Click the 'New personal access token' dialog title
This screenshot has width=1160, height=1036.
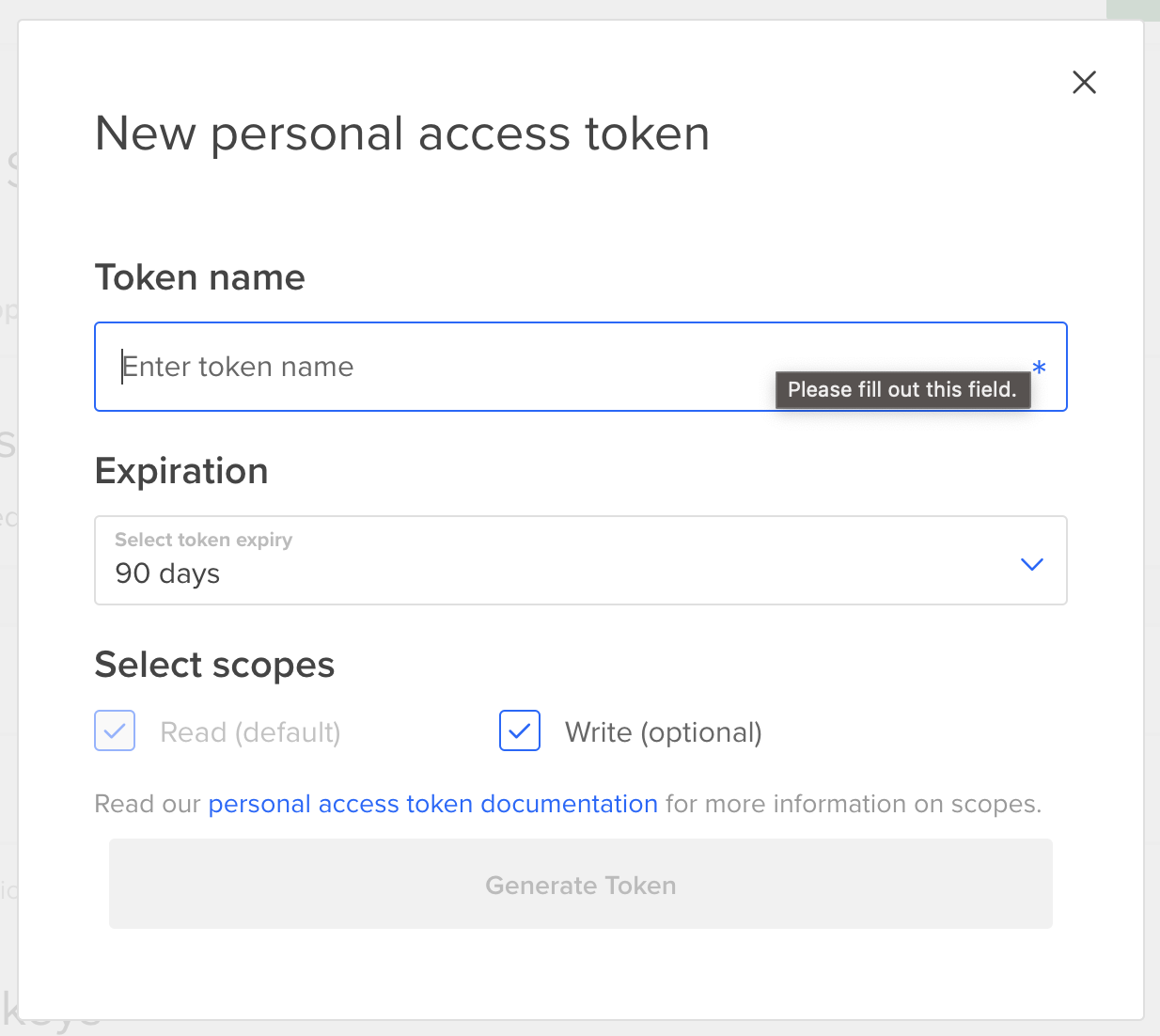pyautogui.click(x=401, y=133)
